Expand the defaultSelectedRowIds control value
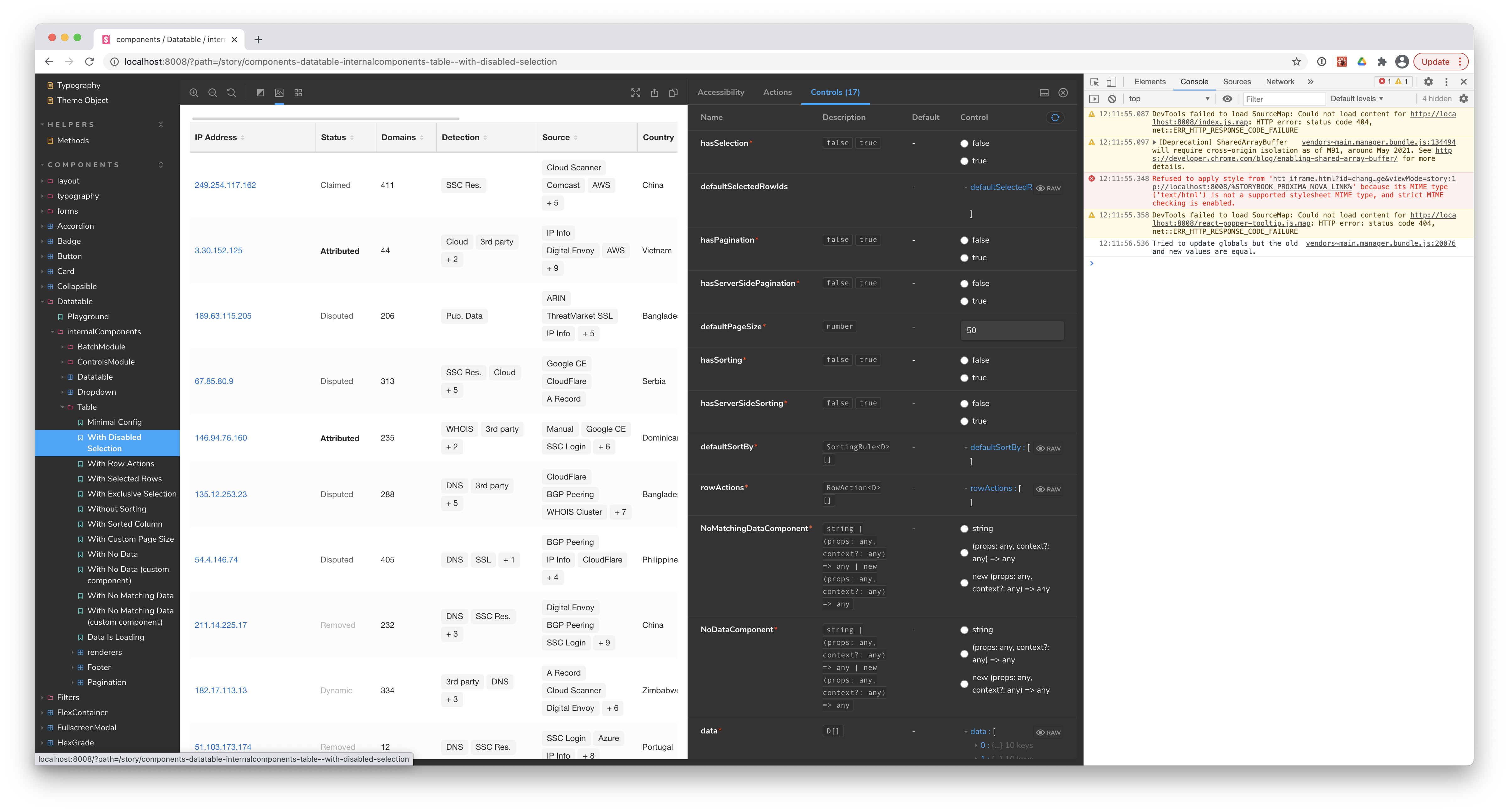Image resolution: width=1509 pixels, height=812 pixels. 966,187
